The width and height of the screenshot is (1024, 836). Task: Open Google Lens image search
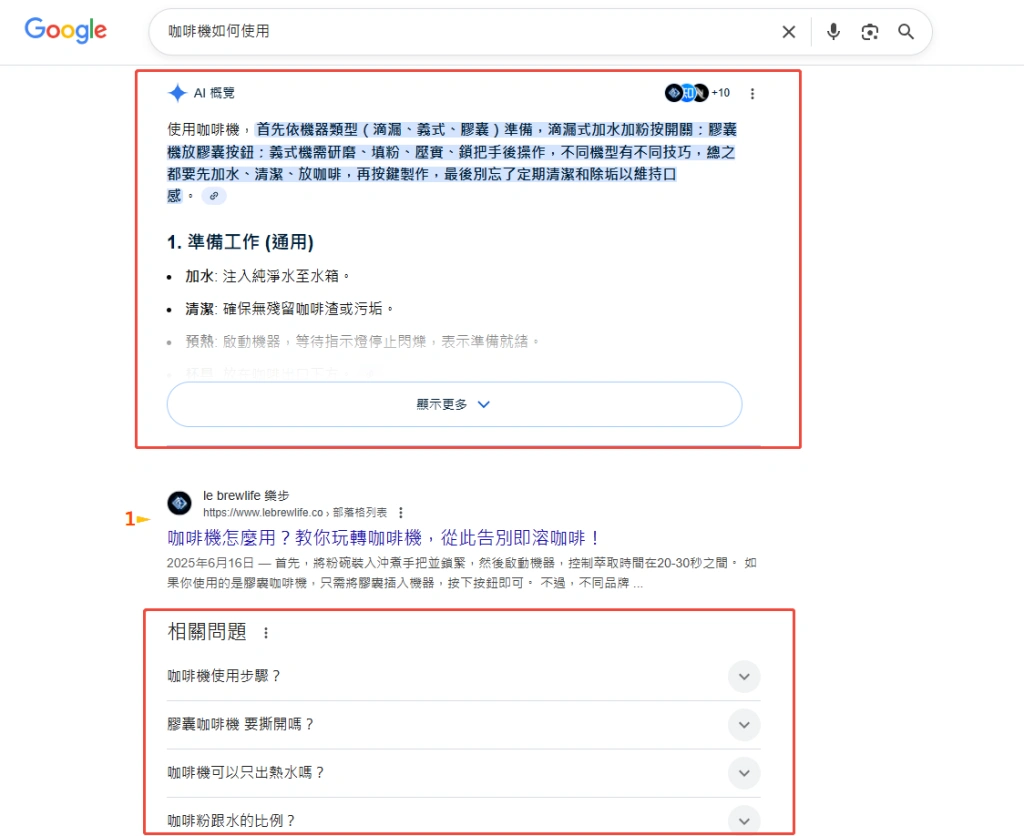(x=870, y=32)
